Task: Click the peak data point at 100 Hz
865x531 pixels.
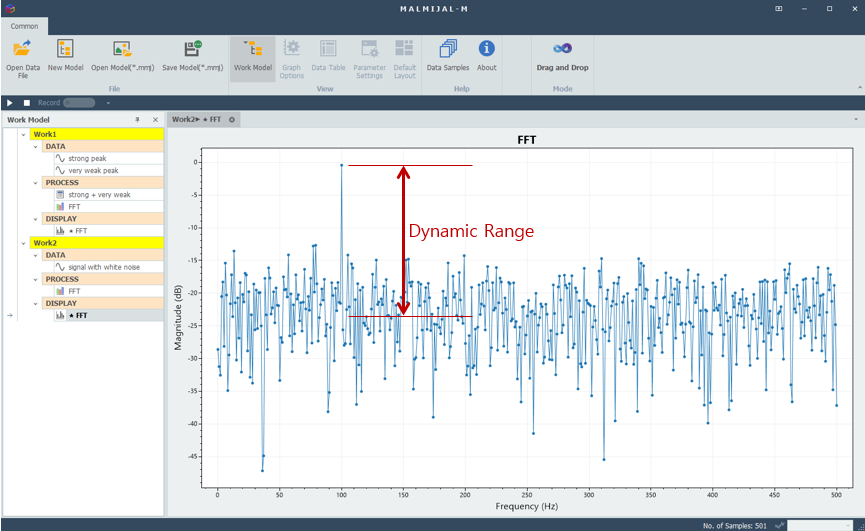Action: [341, 165]
